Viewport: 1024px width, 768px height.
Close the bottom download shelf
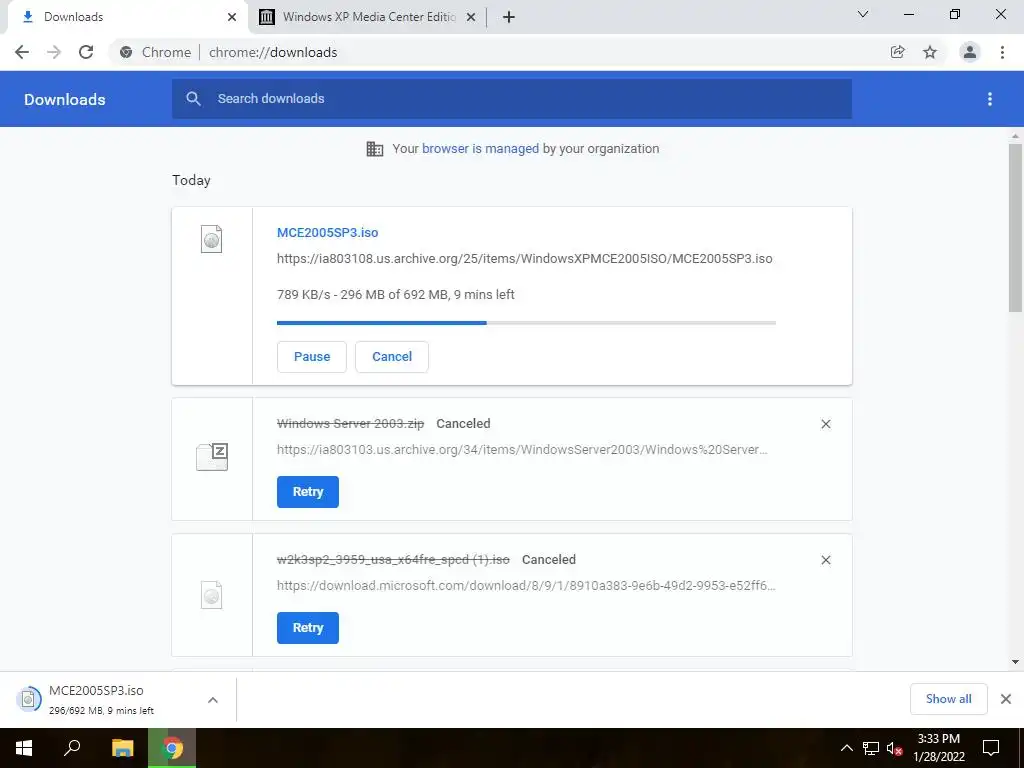click(x=1006, y=699)
